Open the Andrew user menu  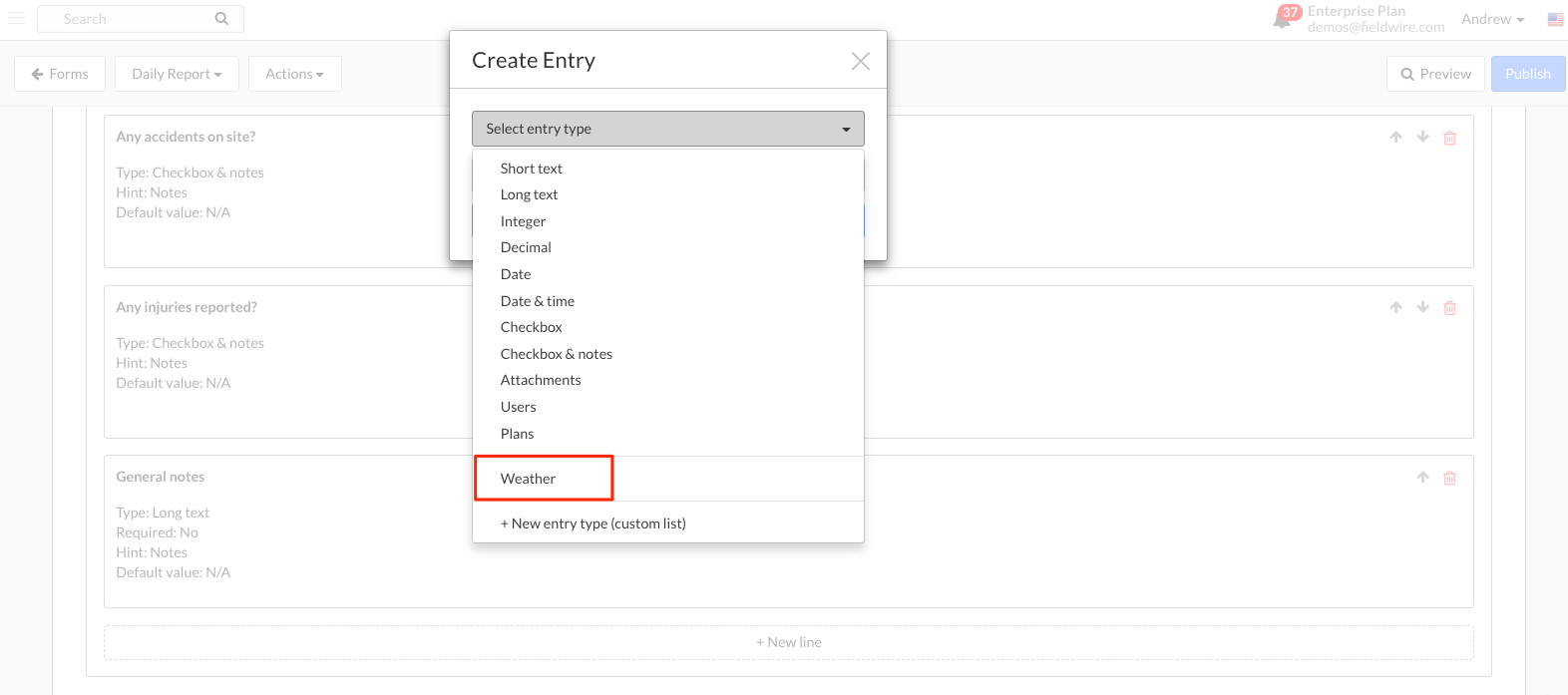[1492, 19]
